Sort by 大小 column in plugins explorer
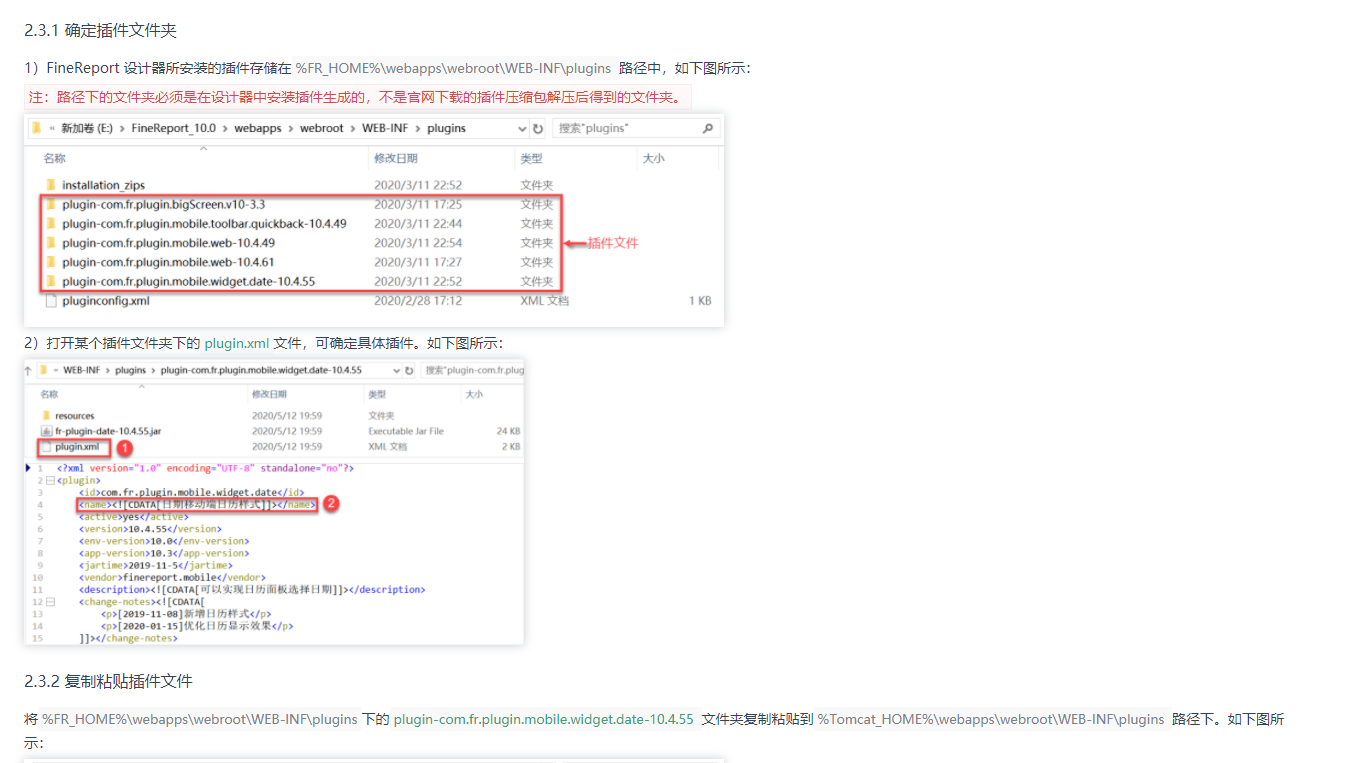Viewport: 1350px width, 763px height. (x=653, y=158)
